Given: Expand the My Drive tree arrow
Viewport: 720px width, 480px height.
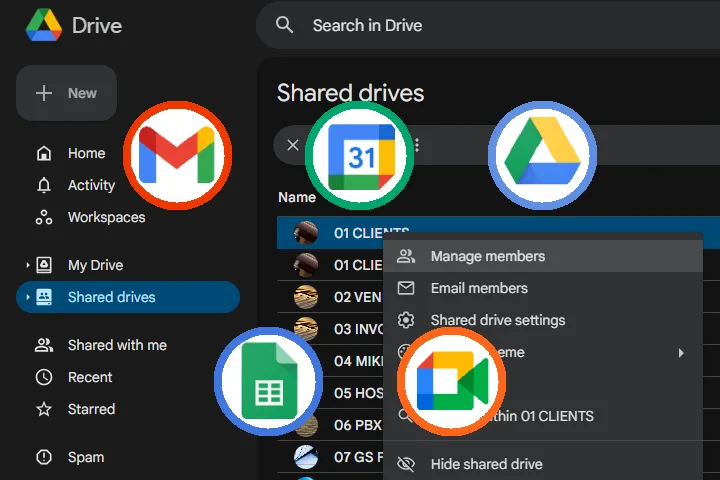Looking at the screenshot, I should click(x=28, y=265).
